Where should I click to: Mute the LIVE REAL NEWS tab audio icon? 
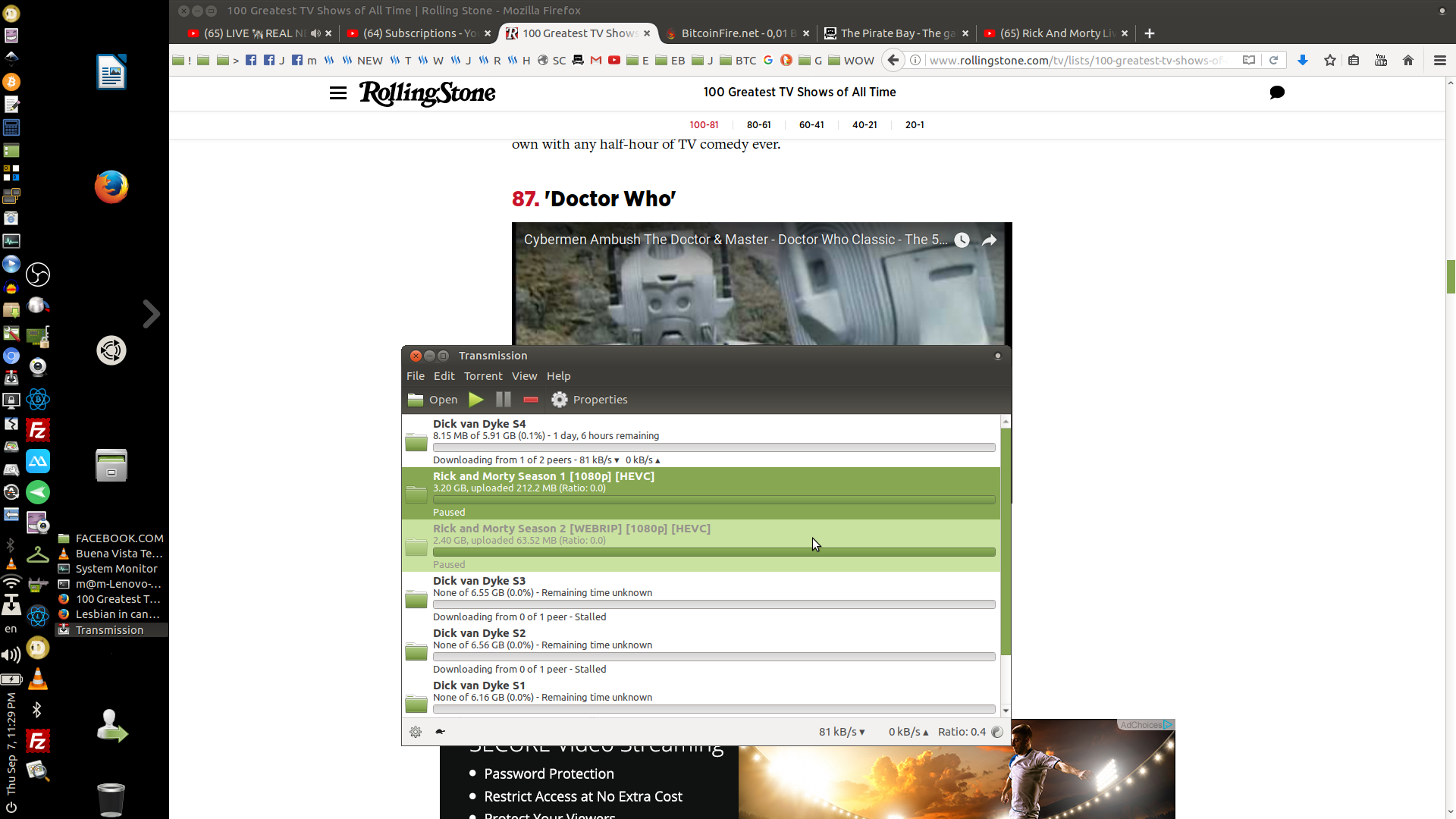coord(315,33)
